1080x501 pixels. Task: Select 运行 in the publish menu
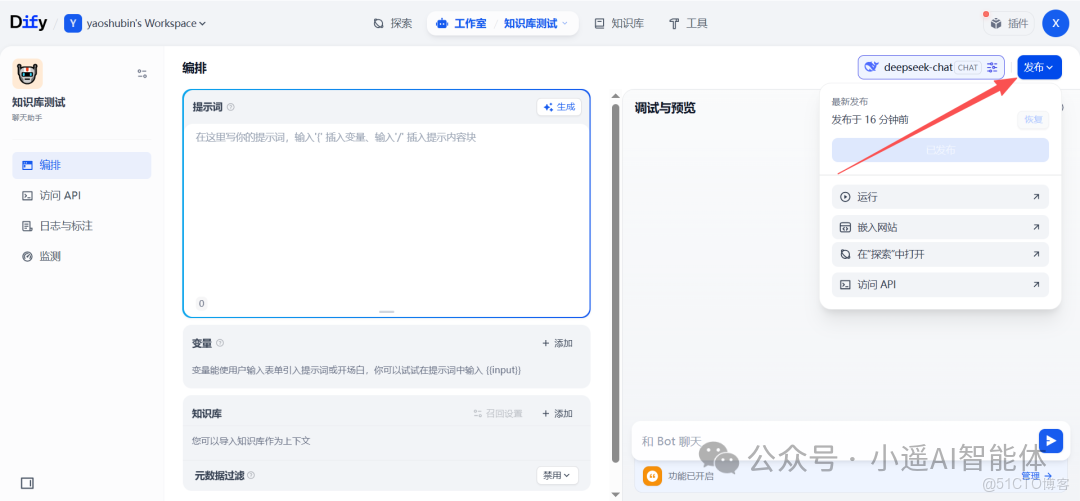coord(940,197)
